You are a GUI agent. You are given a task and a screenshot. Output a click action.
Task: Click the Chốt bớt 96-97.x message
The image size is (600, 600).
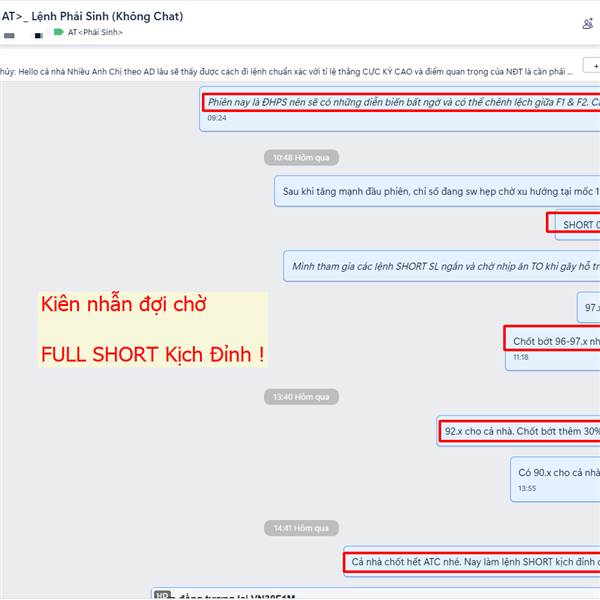[553, 348]
